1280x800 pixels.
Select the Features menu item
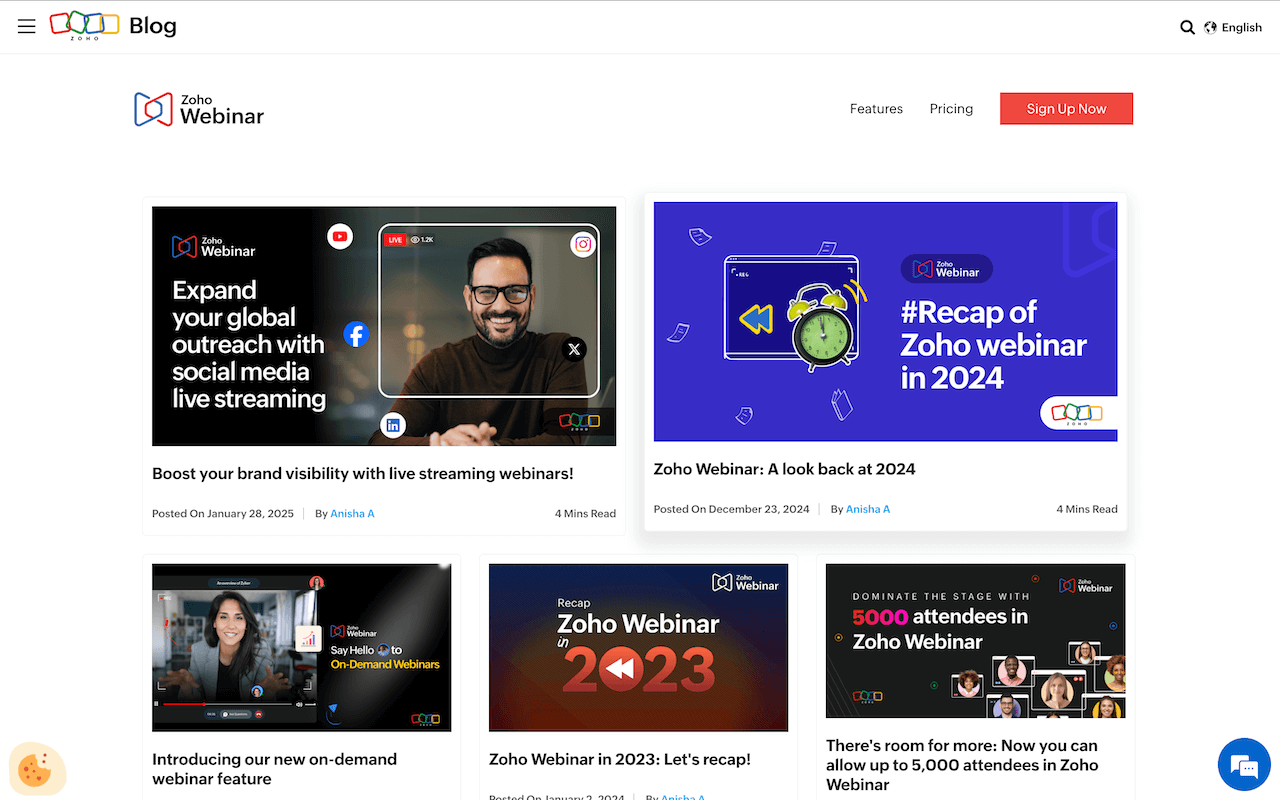tap(876, 108)
